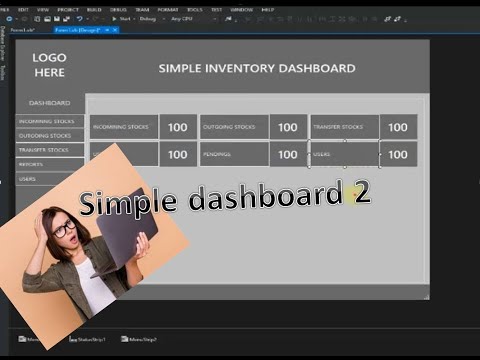The image size is (480, 360).
Task: Open the WINDOW menu
Action: coord(242,10)
